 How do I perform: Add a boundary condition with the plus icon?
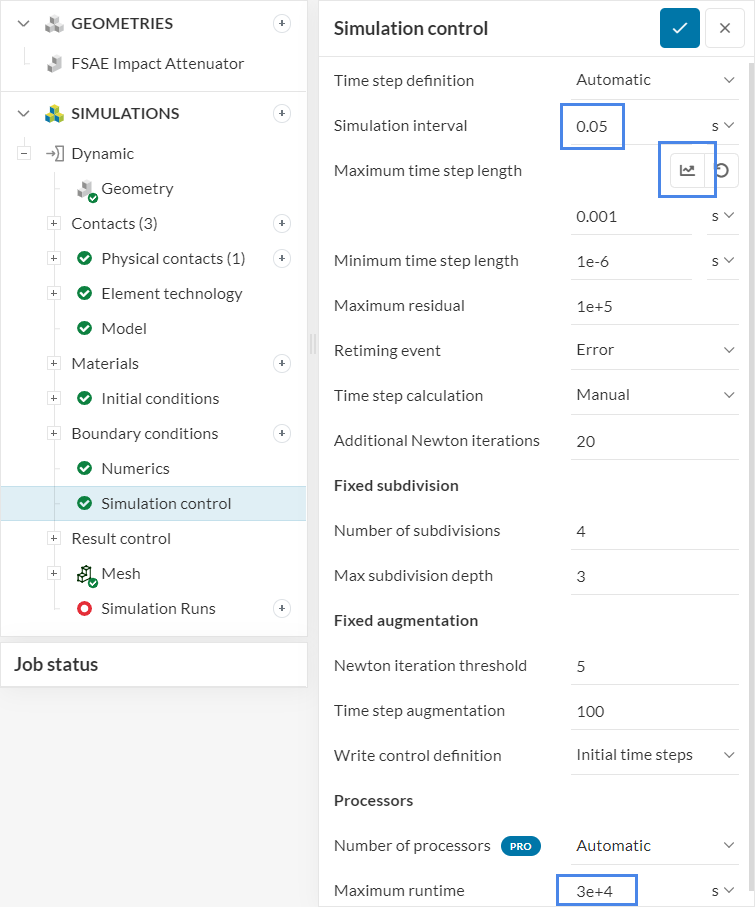[282, 433]
